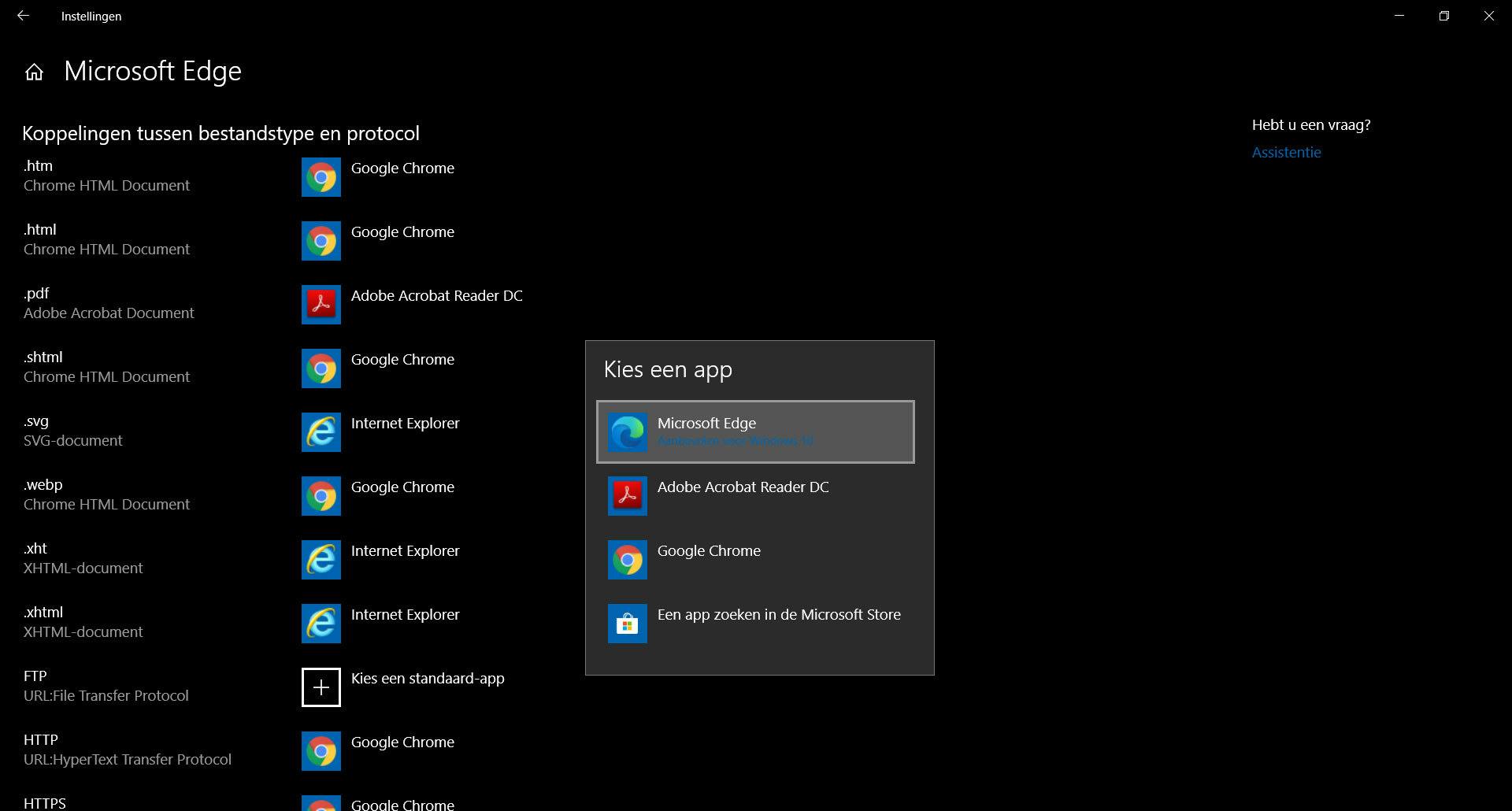The width and height of the screenshot is (1512, 811).
Task: Click the SVG-document description text
Action: point(73,441)
